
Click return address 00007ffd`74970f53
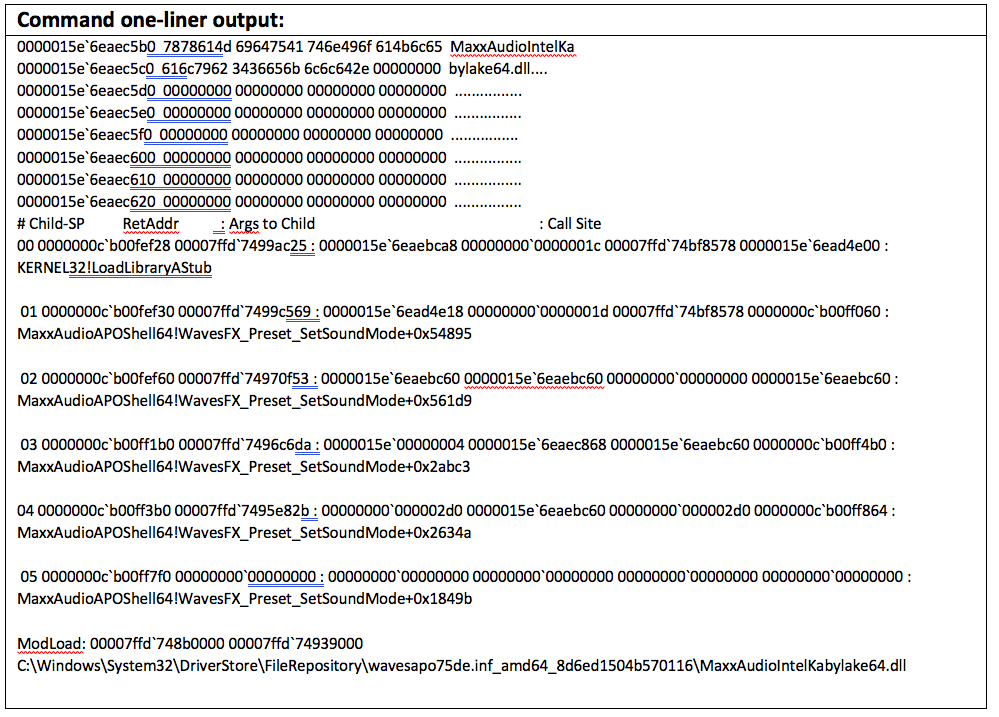(x=243, y=379)
